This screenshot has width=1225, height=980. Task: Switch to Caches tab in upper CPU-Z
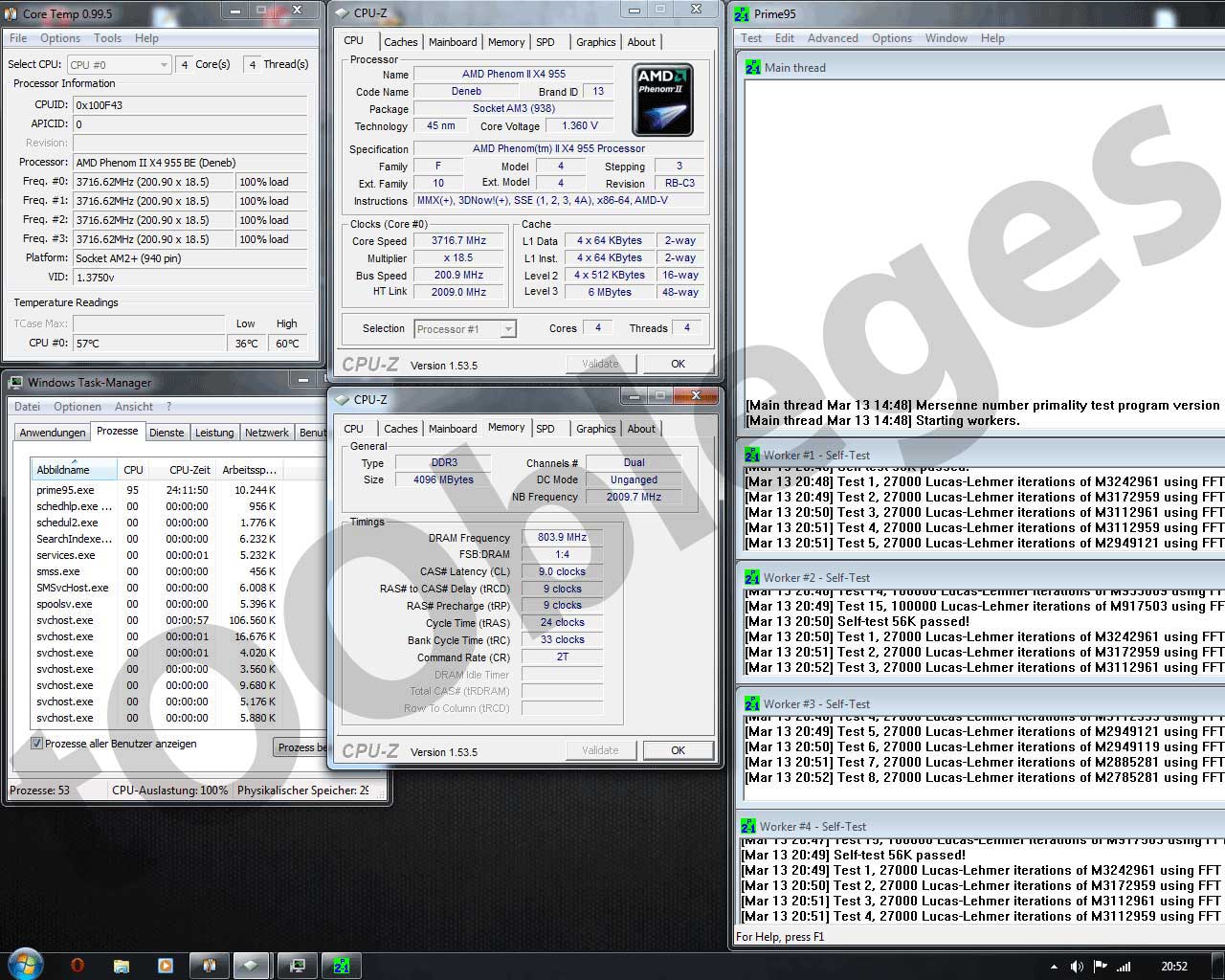click(x=400, y=42)
